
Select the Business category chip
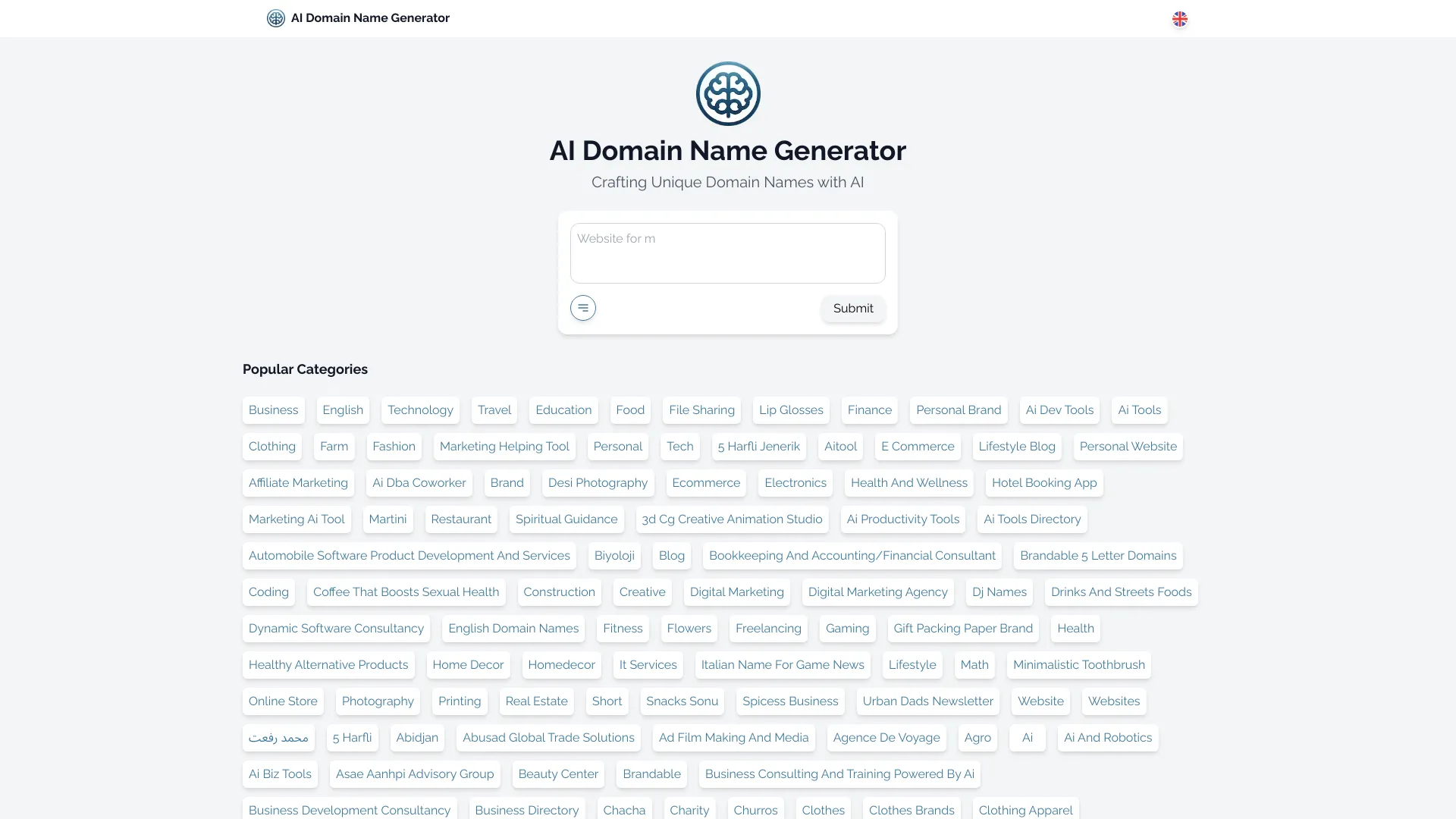(x=273, y=410)
